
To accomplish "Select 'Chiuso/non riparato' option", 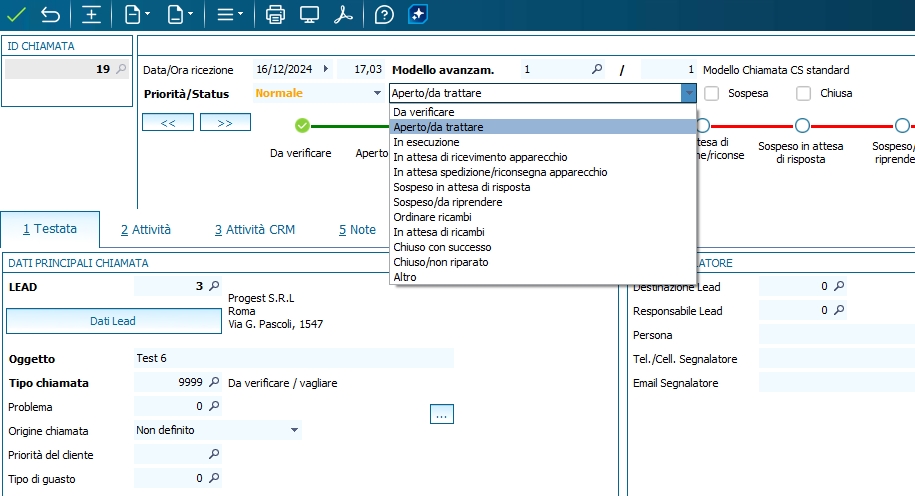I will coord(543,262).
